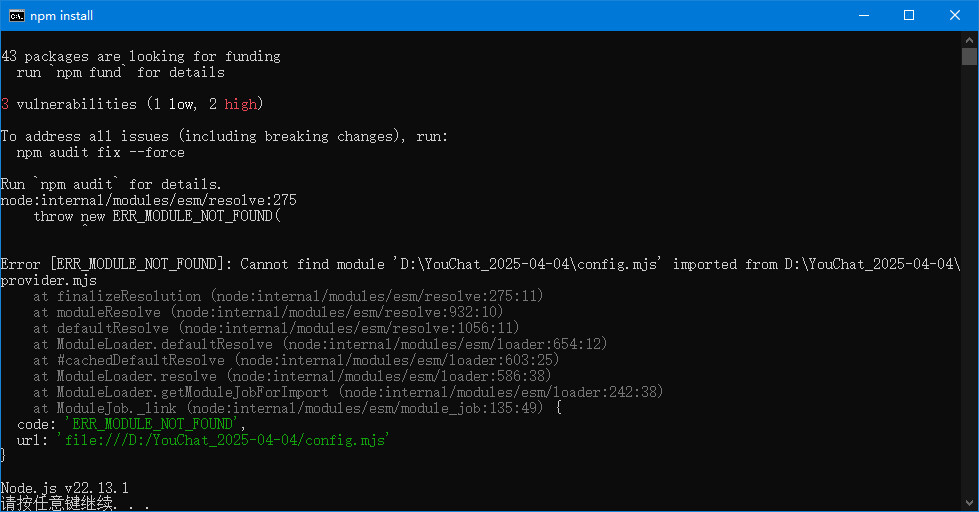Image resolution: width=979 pixels, height=512 pixels.
Task: Minimize the npm install console window
Action: point(863,15)
